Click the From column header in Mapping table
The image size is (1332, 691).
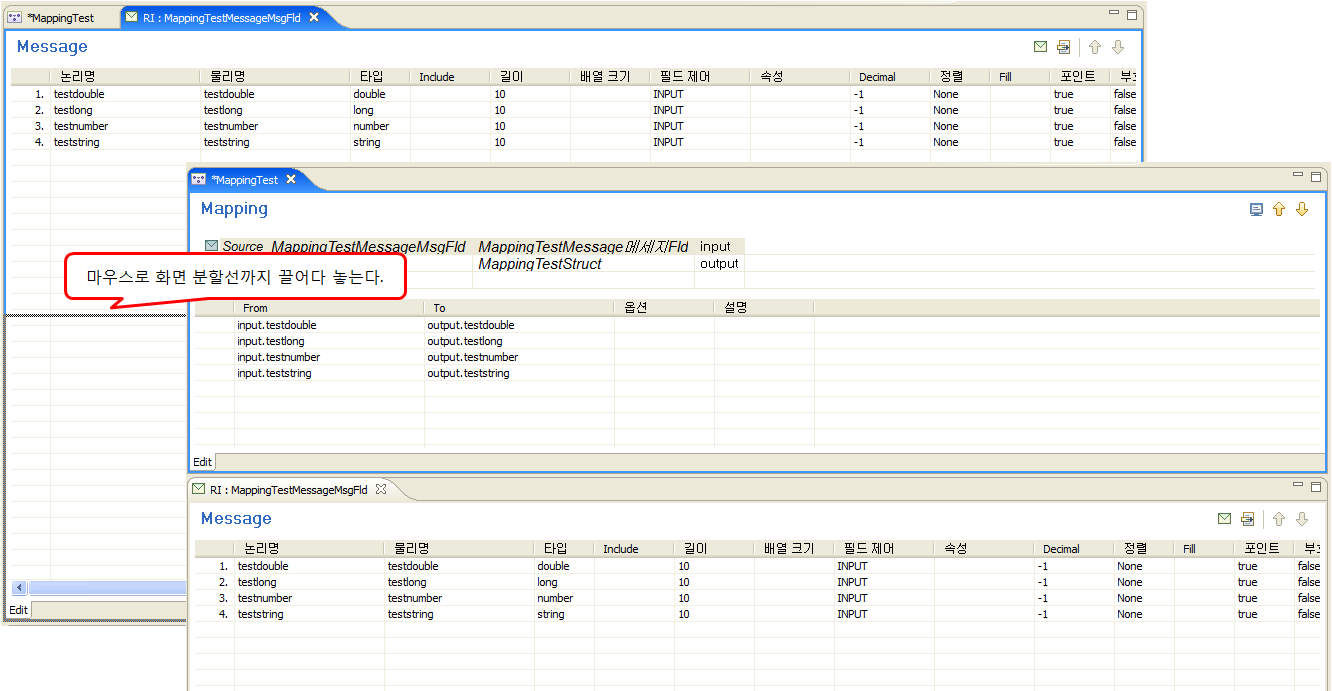click(255, 308)
